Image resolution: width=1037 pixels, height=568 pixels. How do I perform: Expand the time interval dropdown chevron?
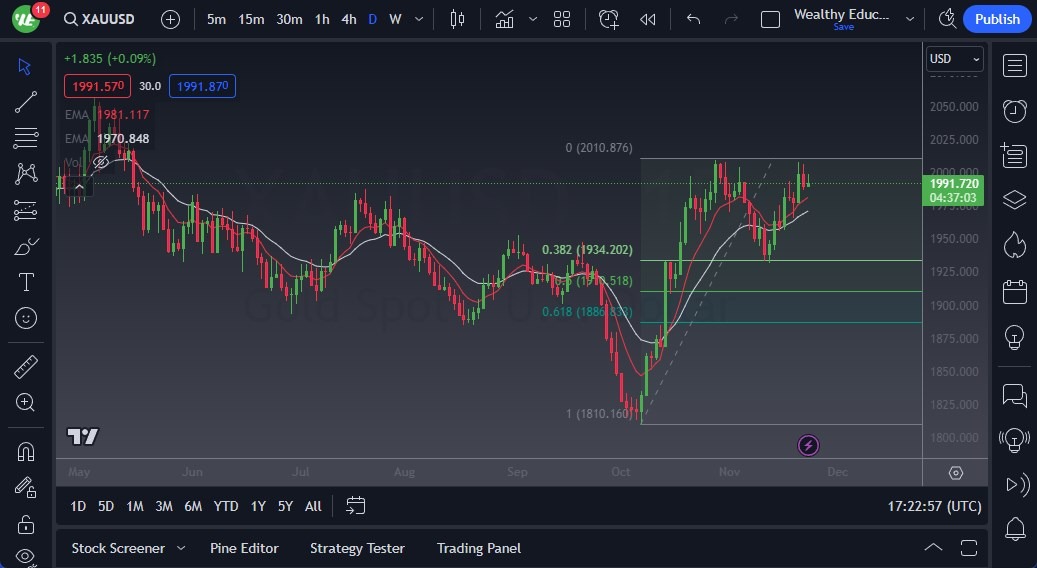coord(418,19)
